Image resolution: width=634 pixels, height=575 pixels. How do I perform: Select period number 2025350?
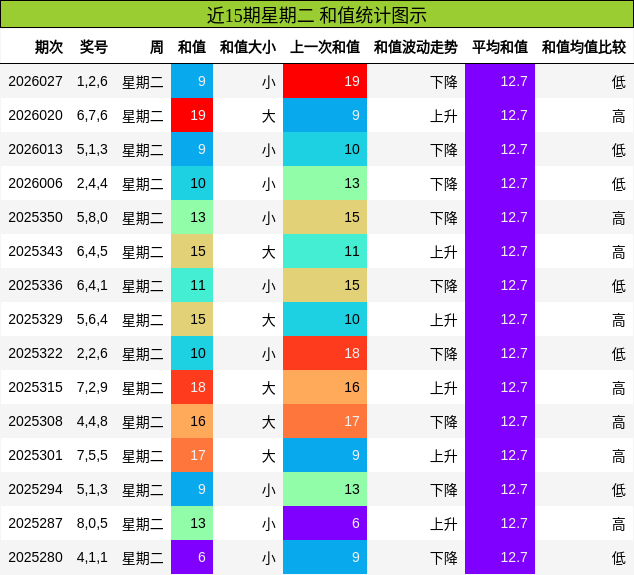pyautogui.click(x=36, y=217)
